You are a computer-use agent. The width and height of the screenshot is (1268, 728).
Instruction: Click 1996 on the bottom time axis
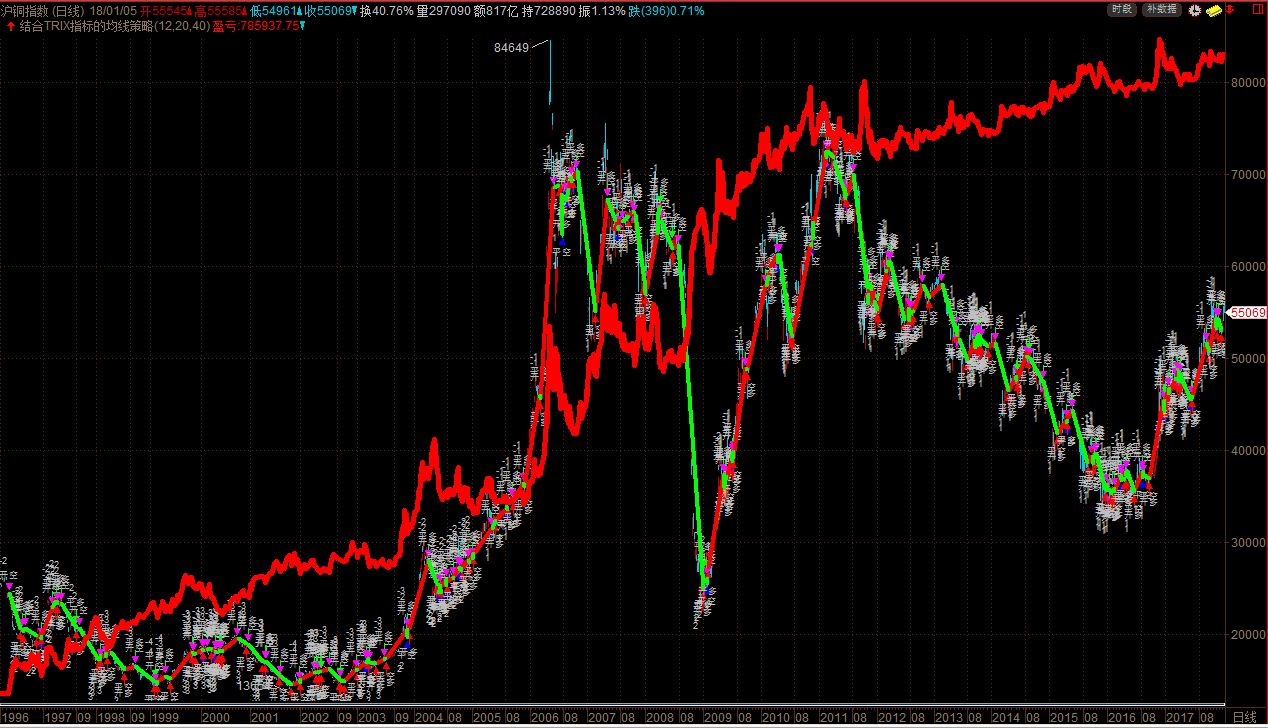click(15, 718)
